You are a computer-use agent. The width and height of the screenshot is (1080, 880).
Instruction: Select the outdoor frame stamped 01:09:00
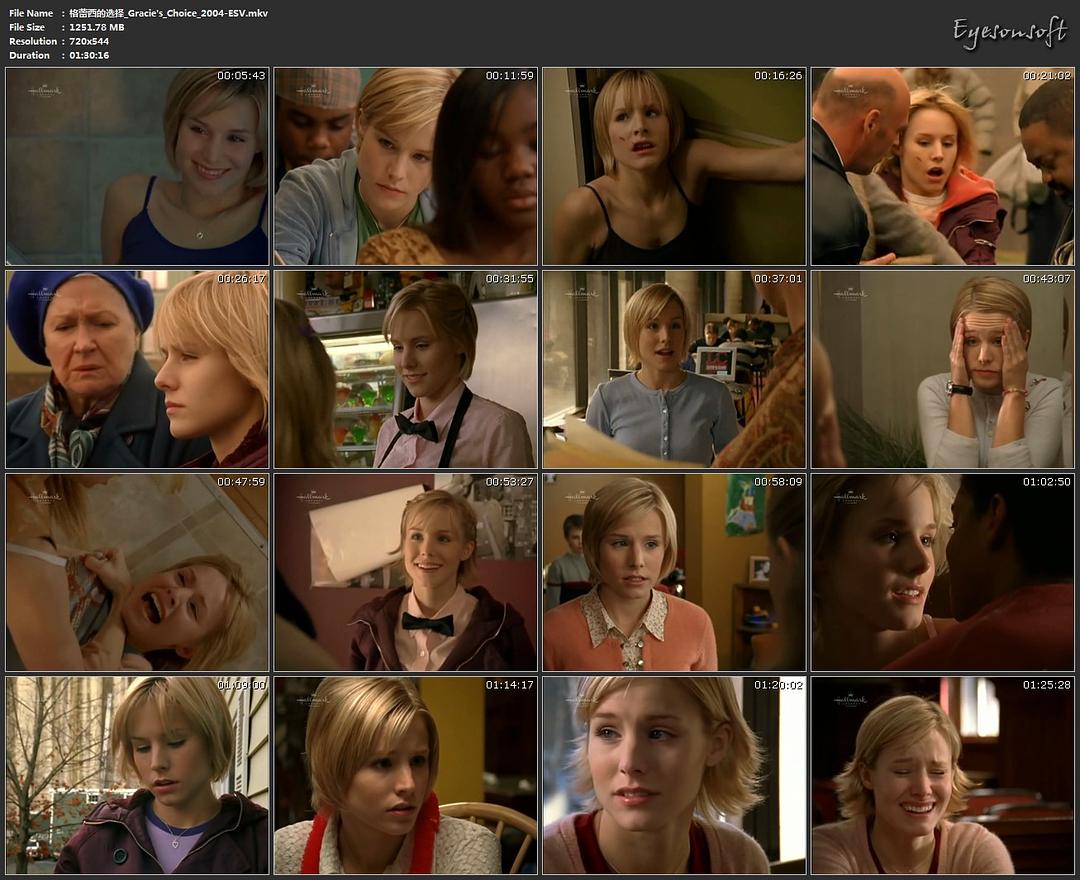[x=137, y=775]
